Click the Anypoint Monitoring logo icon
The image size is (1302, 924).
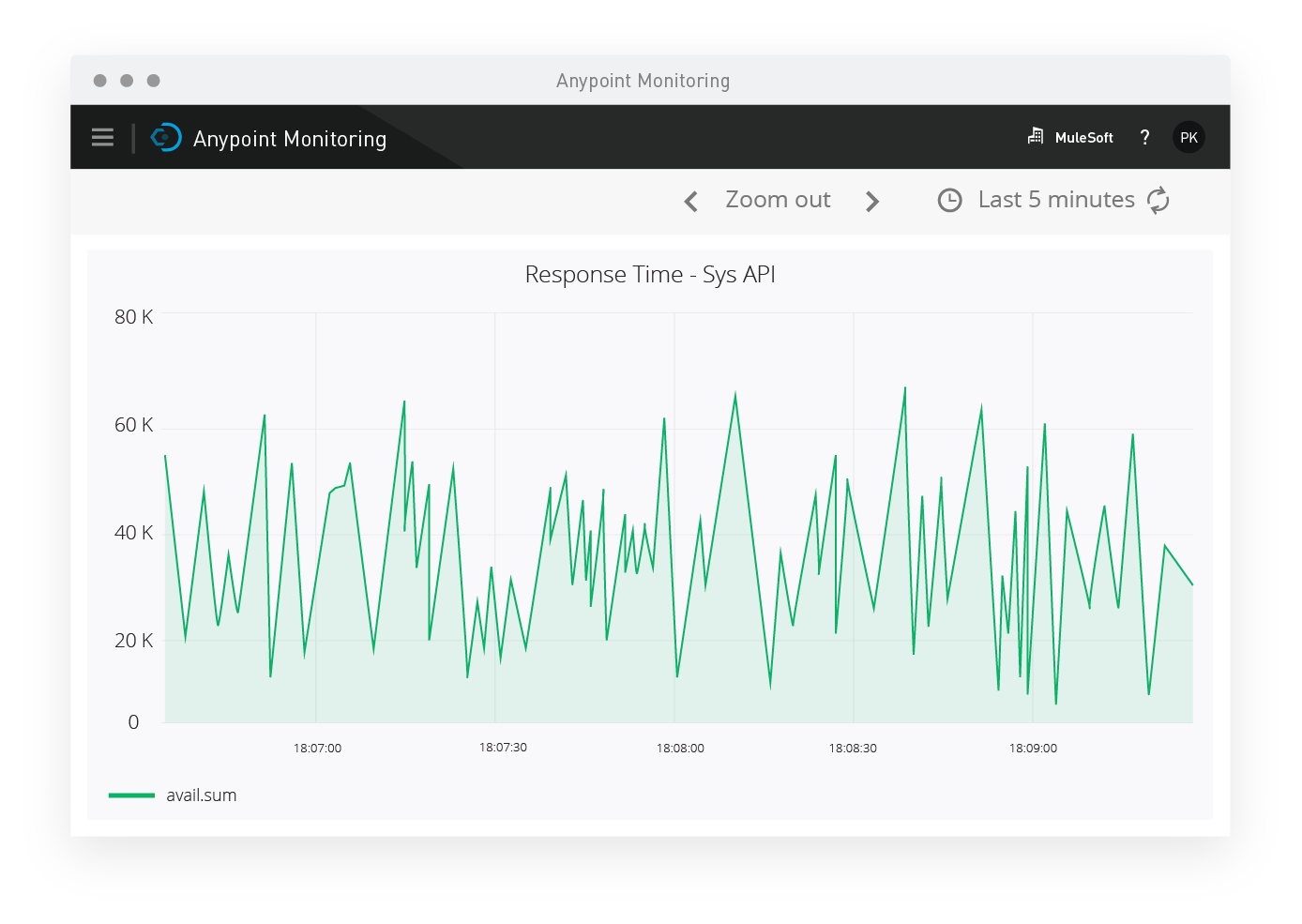[x=166, y=137]
